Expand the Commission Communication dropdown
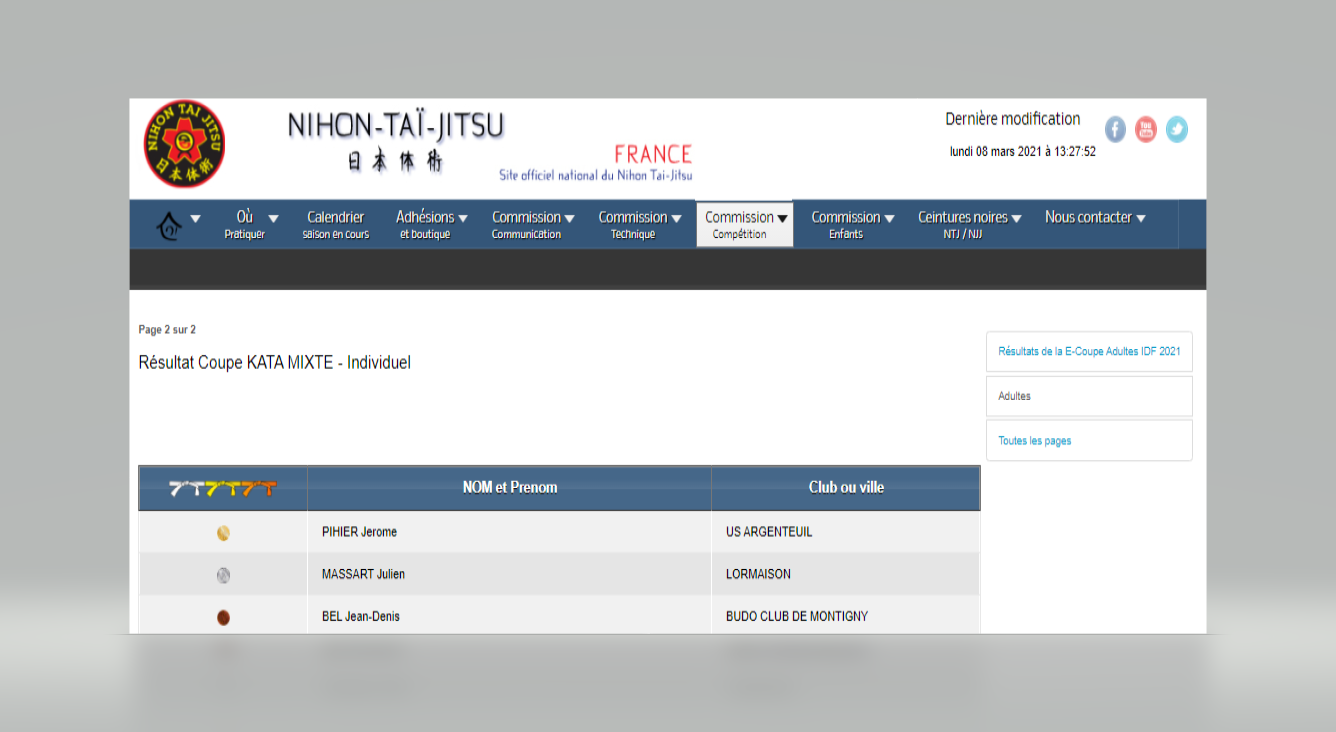This screenshot has width=1336, height=732. (532, 224)
